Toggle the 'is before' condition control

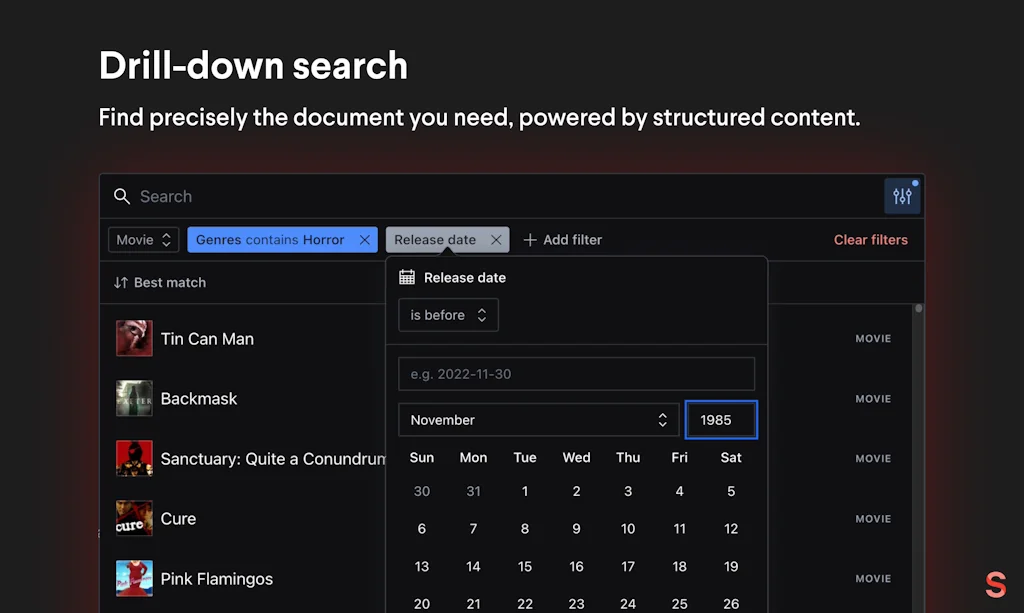448,314
